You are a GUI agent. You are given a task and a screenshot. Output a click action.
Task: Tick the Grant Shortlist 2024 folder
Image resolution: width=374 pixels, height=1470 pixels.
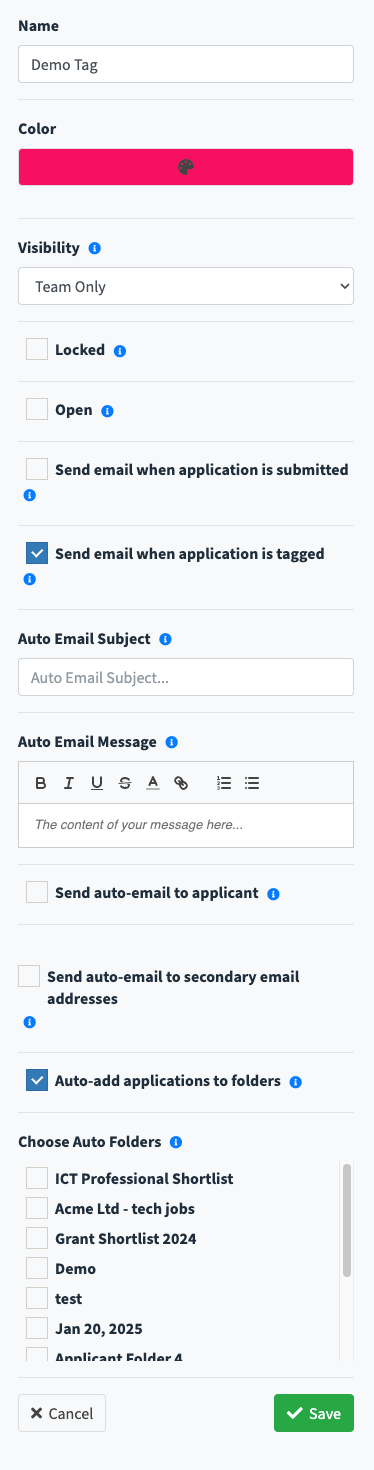pyautogui.click(x=37, y=1238)
